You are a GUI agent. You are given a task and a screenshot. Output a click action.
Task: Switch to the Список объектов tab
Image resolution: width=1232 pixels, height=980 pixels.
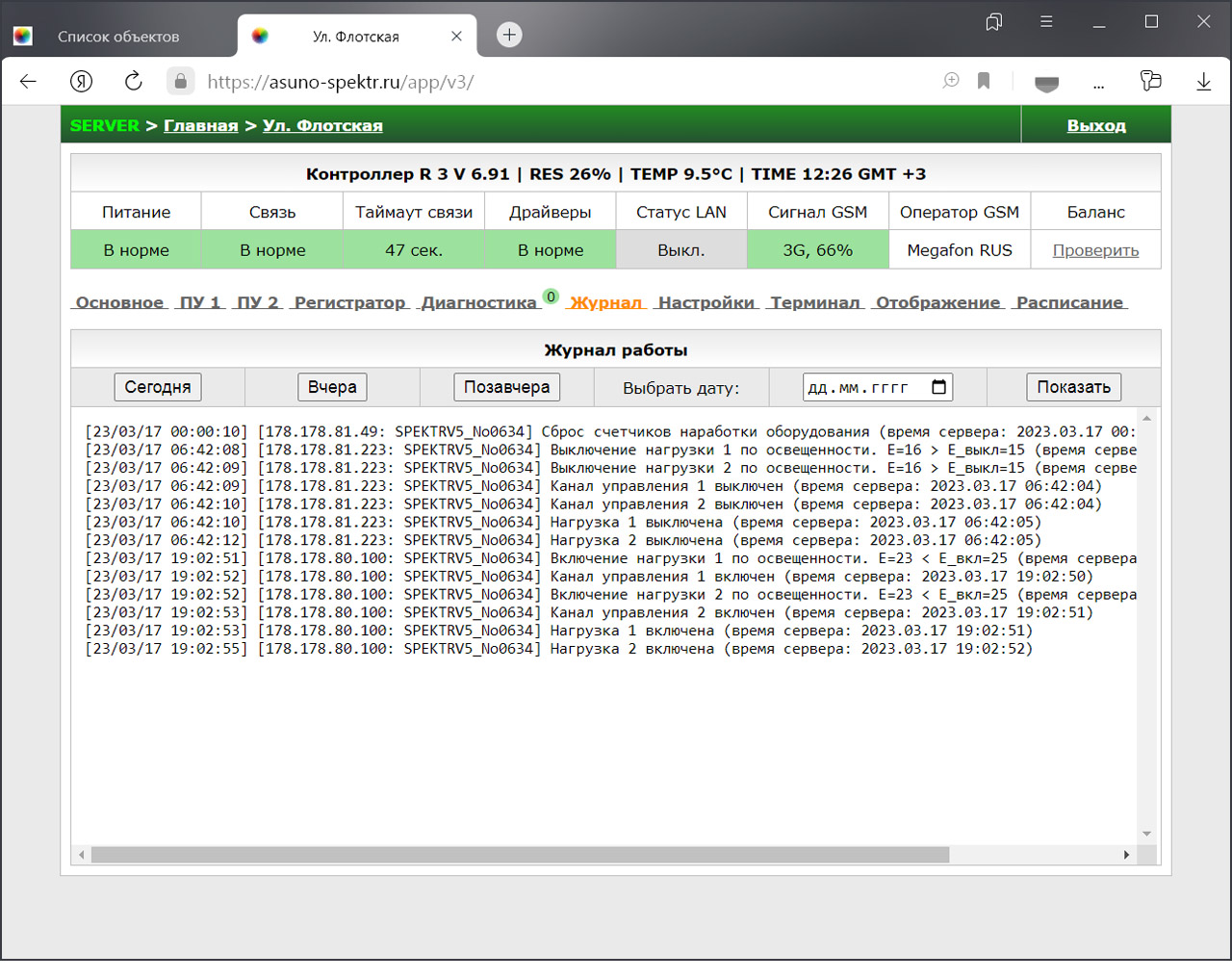[x=117, y=37]
